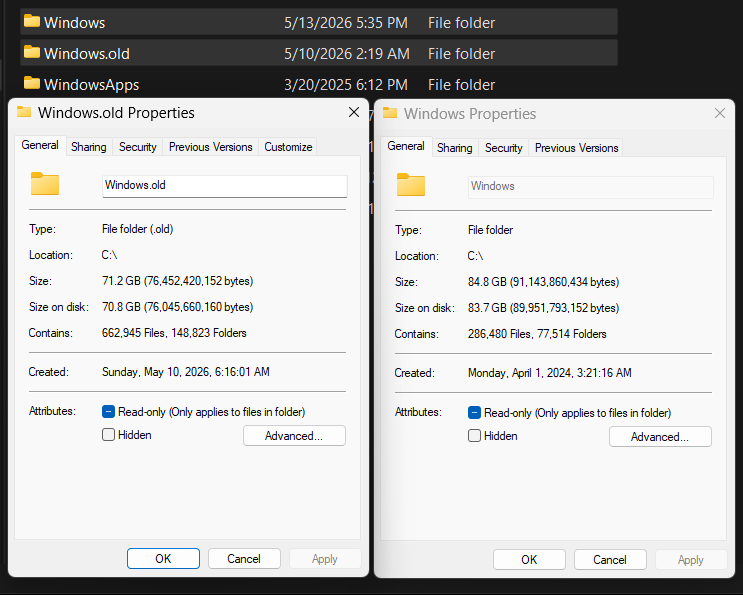
Task: Confirm with OK in Windows.old Properties
Action: 163,559
